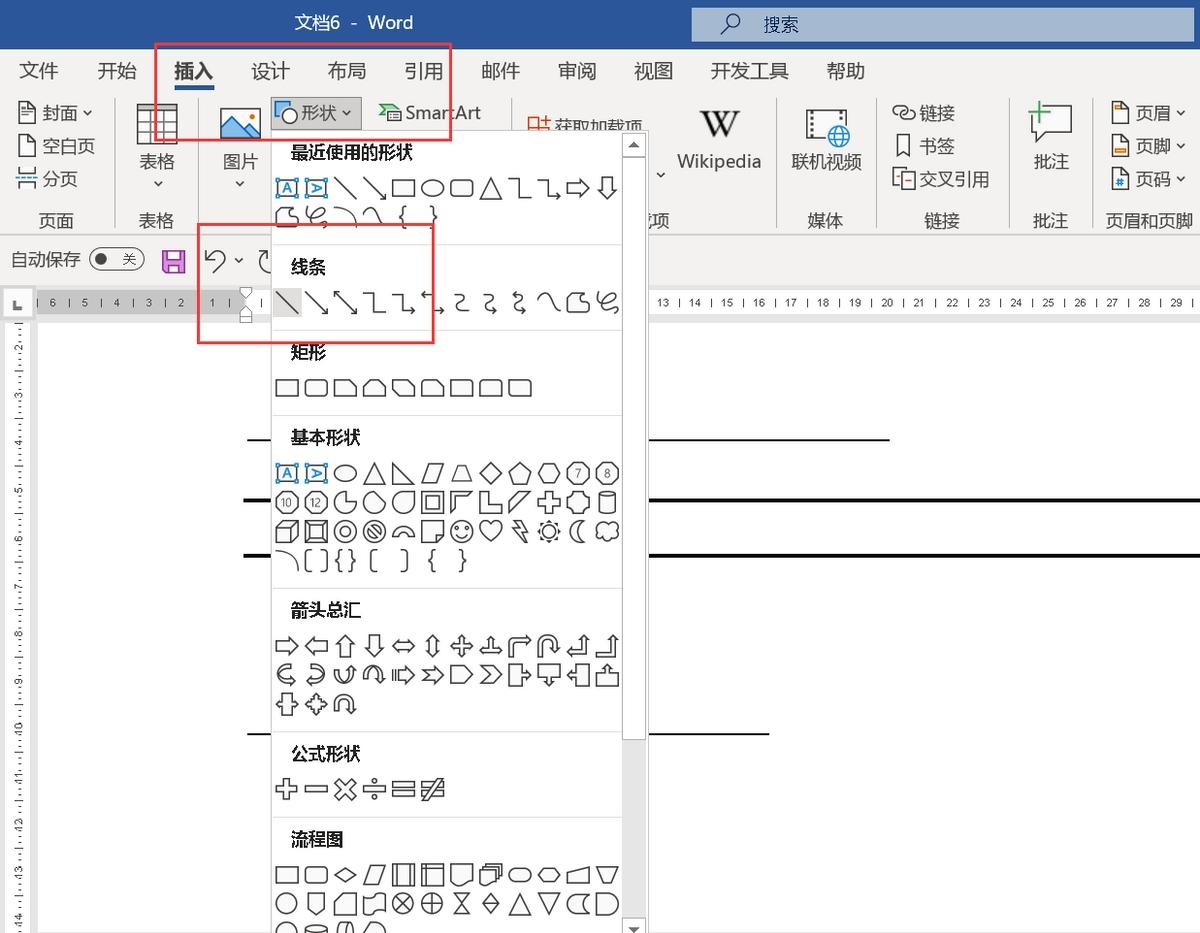The image size is (1200, 933).
Task: Select the straight line shape under 线条
Action: tap(287, 302)
